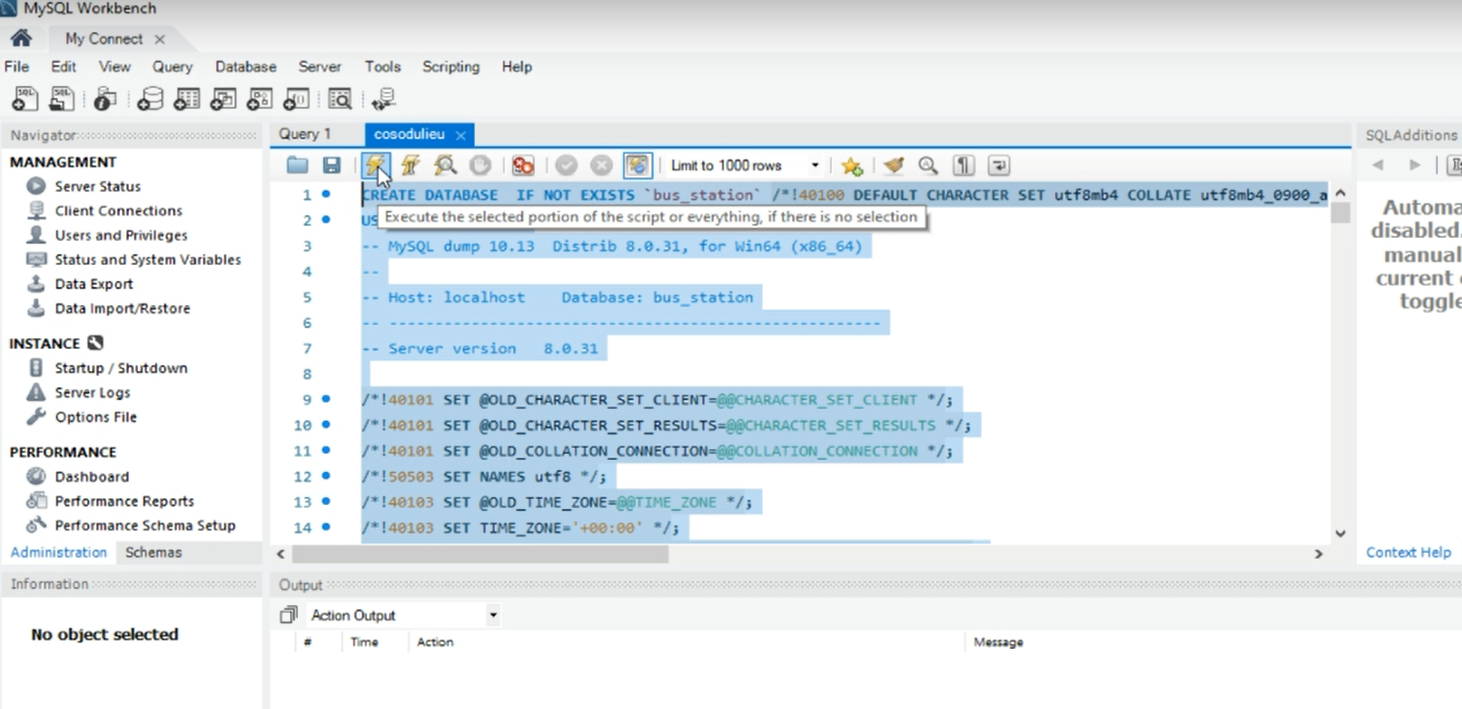Close the cosodulieu tab

[461, 135]
